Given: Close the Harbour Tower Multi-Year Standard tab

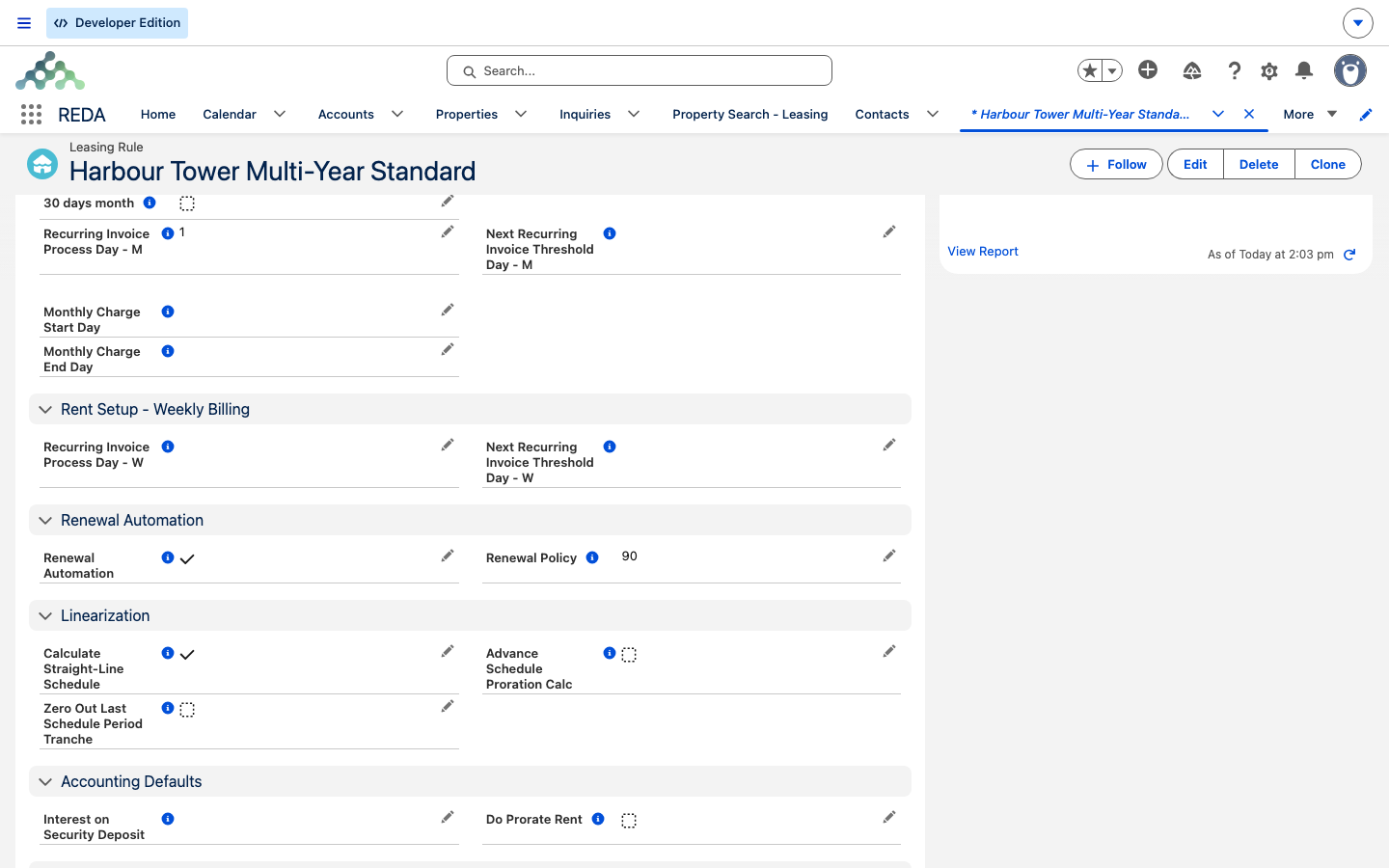Looking at the screenshot, I should pos(1249,114).
